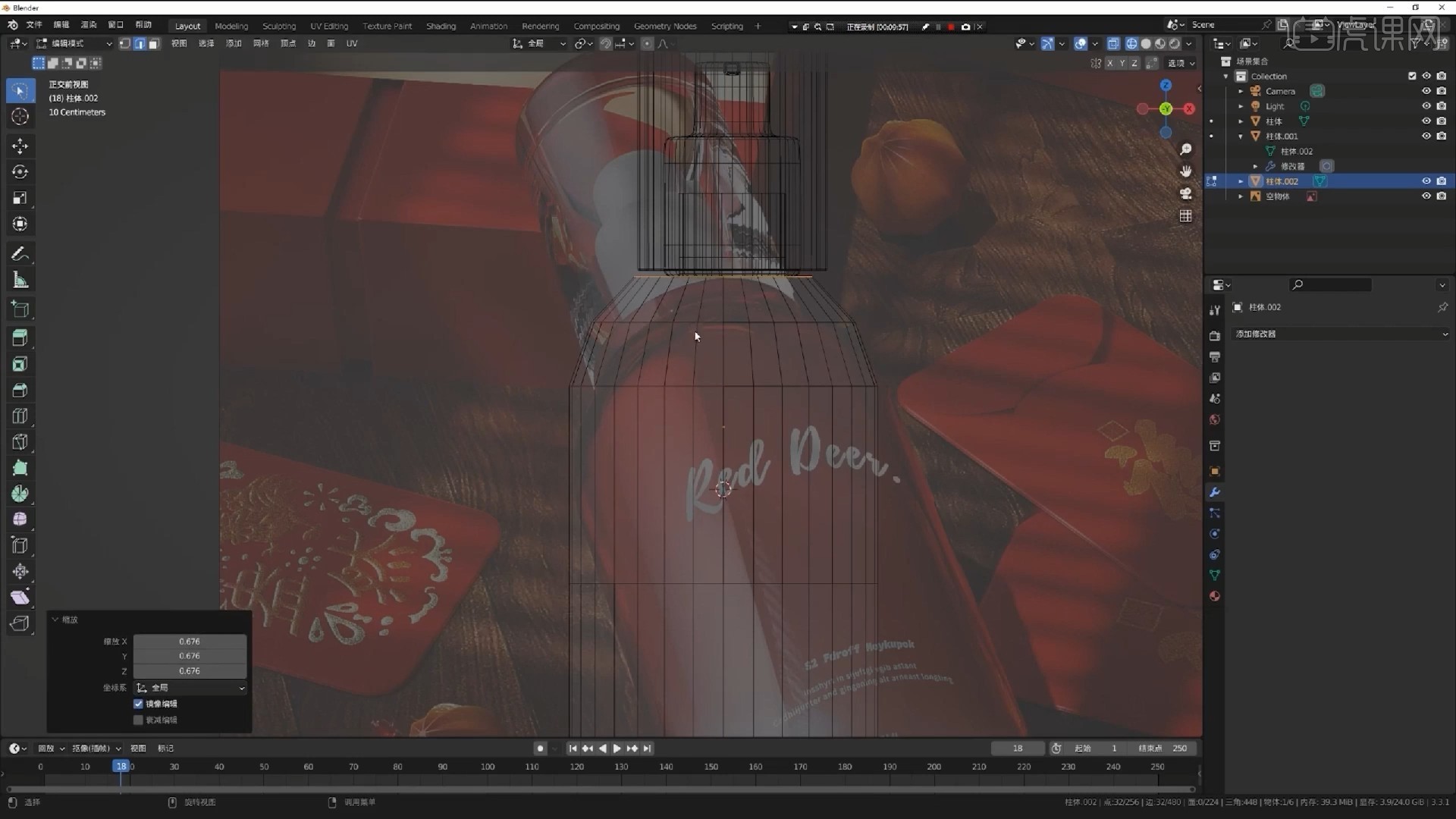Toggle the 镜像编辑 checkbox
The image size is (1456, 819).
(139, 704)
